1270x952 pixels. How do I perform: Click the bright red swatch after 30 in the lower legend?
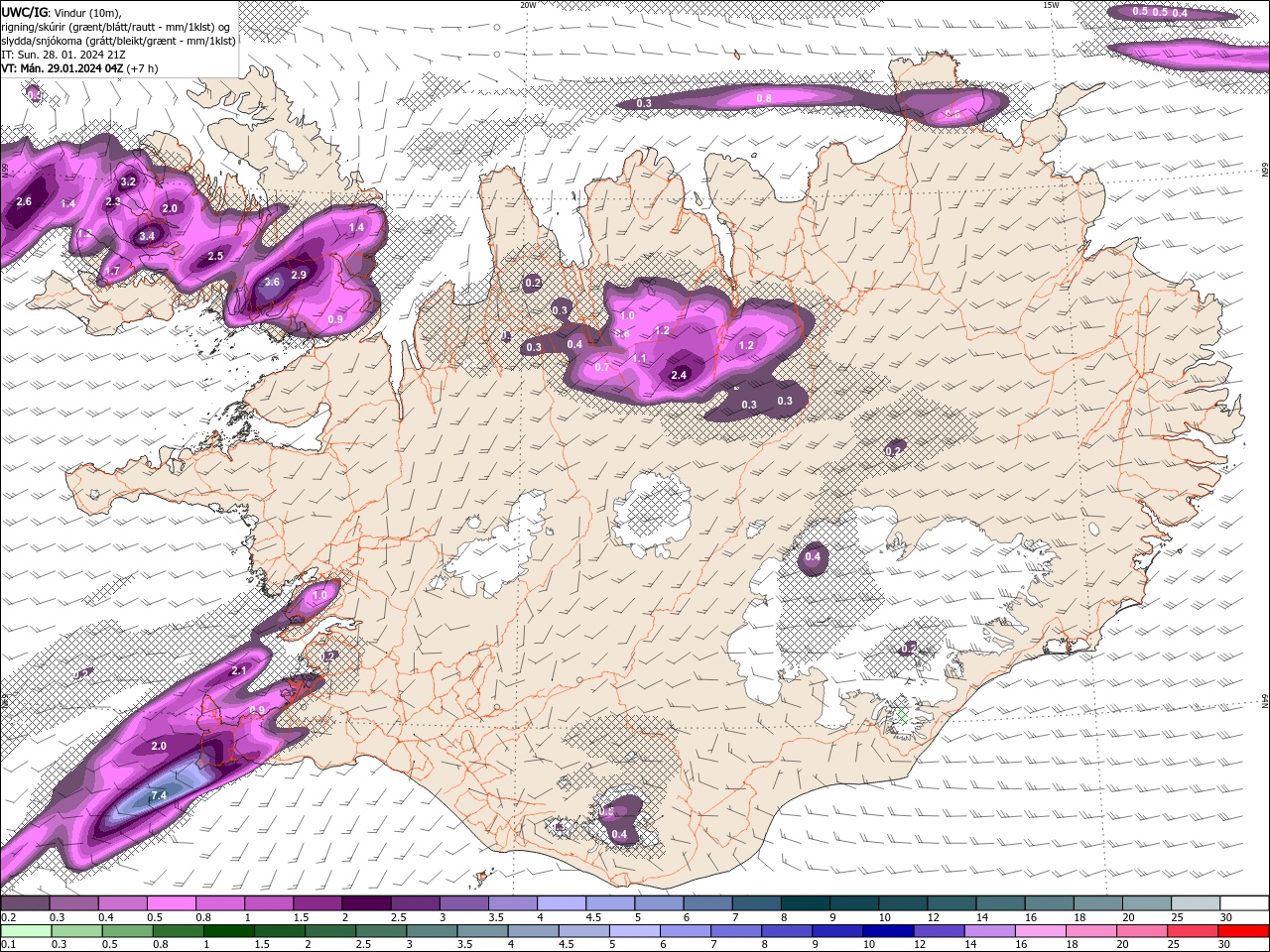coord(1244,931)
